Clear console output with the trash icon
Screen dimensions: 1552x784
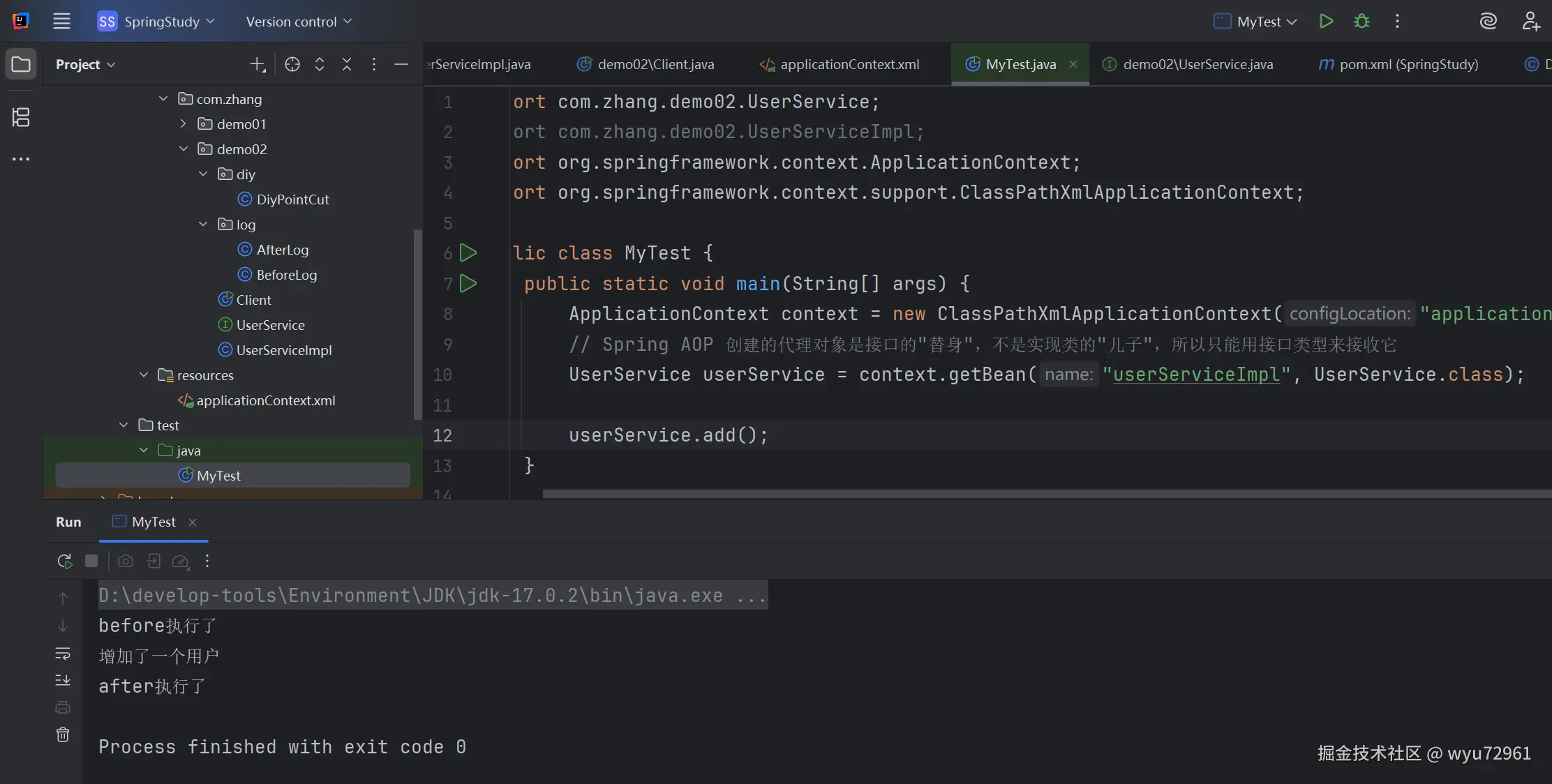tap(63, 734)
